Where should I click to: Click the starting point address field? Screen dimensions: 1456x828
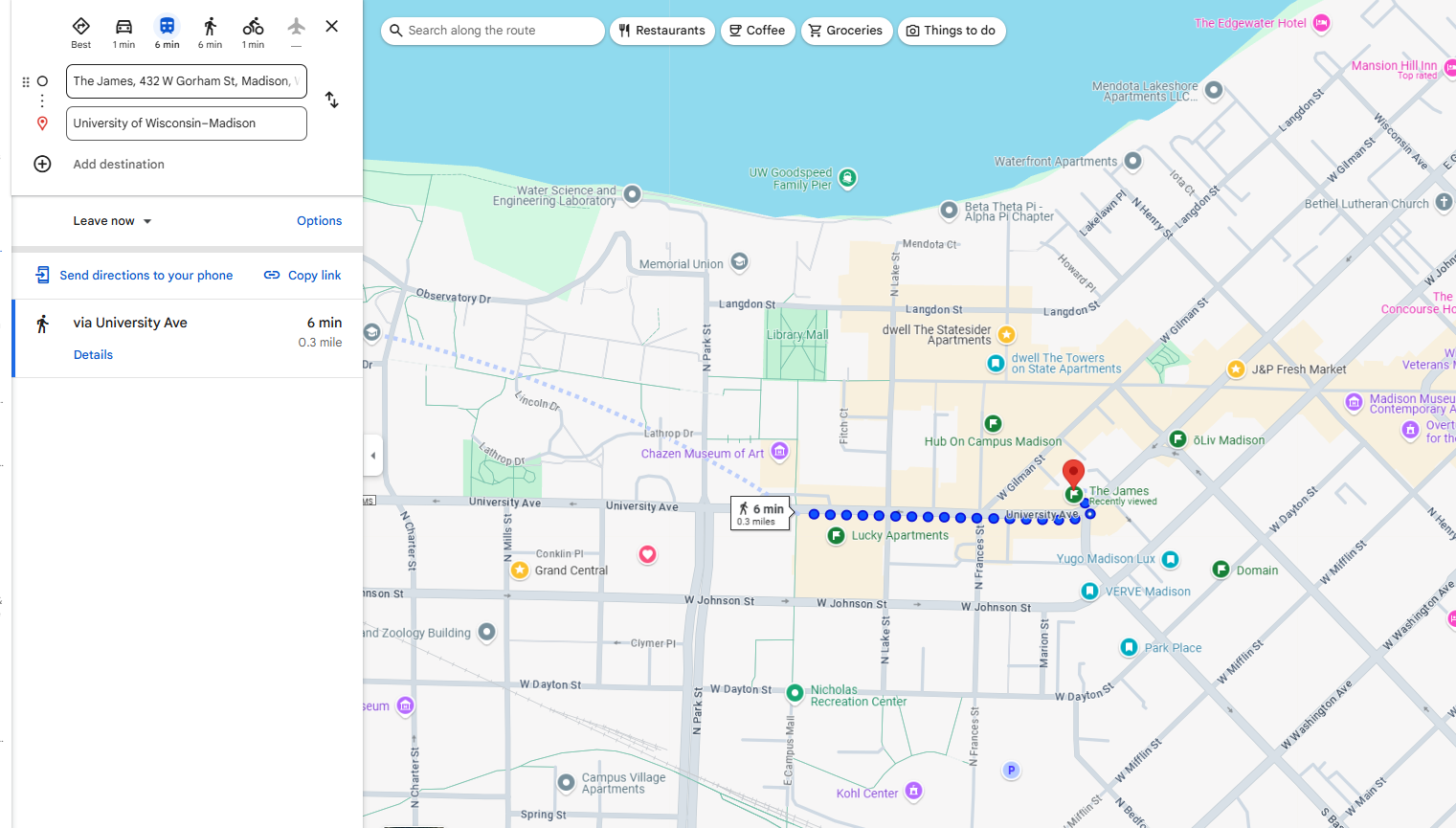[x=186, y=81]
